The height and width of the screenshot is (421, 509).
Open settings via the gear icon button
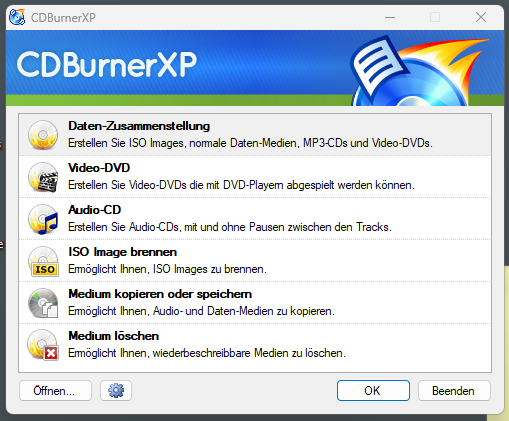(116, 390)
